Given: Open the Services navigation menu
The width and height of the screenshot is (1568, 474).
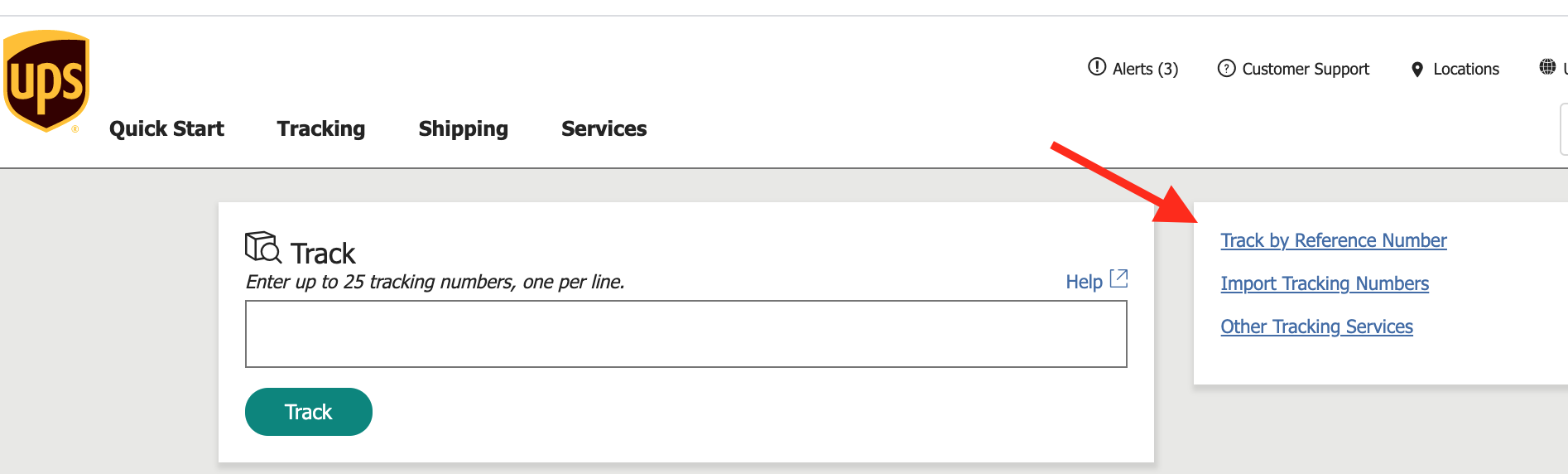Looking at the screenshot, I should [604, 129].
